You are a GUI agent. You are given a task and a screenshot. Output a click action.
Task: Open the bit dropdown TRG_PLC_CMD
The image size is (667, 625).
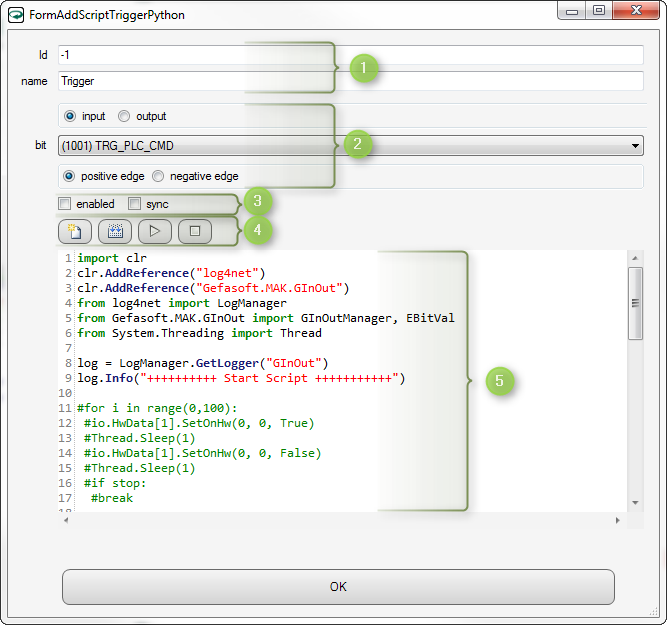click(x=351, y=146)
